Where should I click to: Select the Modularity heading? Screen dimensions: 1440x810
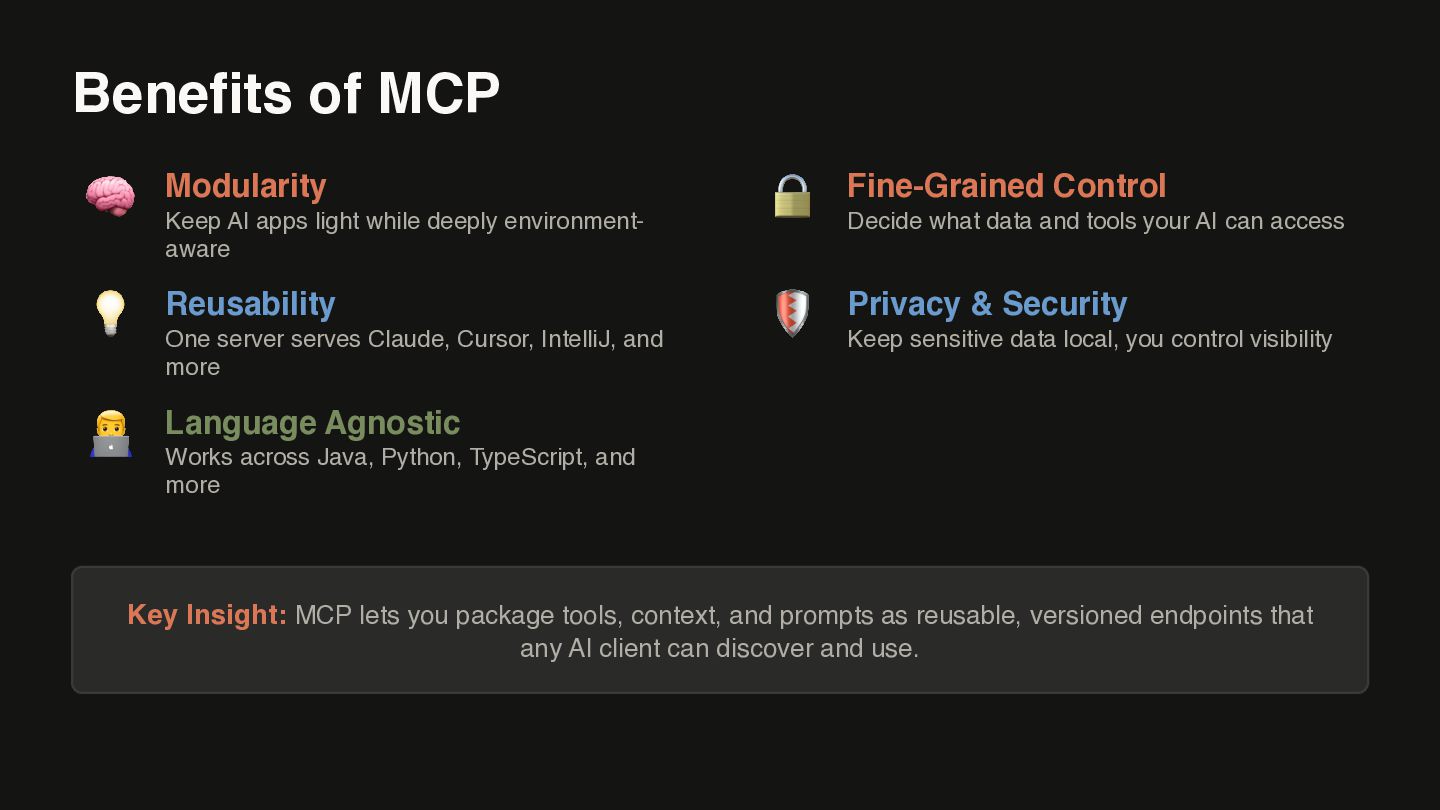coord(246,186)
